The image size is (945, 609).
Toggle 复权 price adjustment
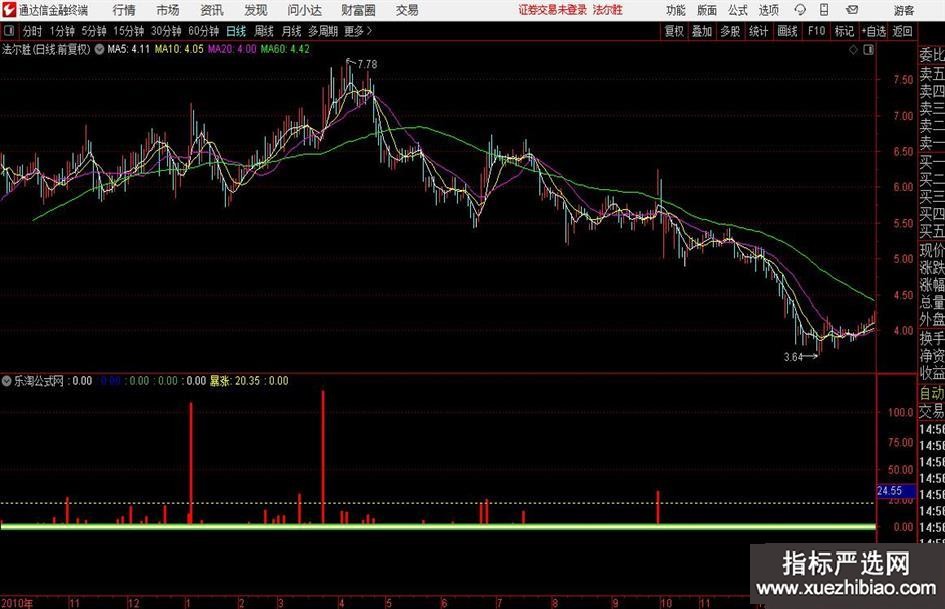[x=675, y=31]
